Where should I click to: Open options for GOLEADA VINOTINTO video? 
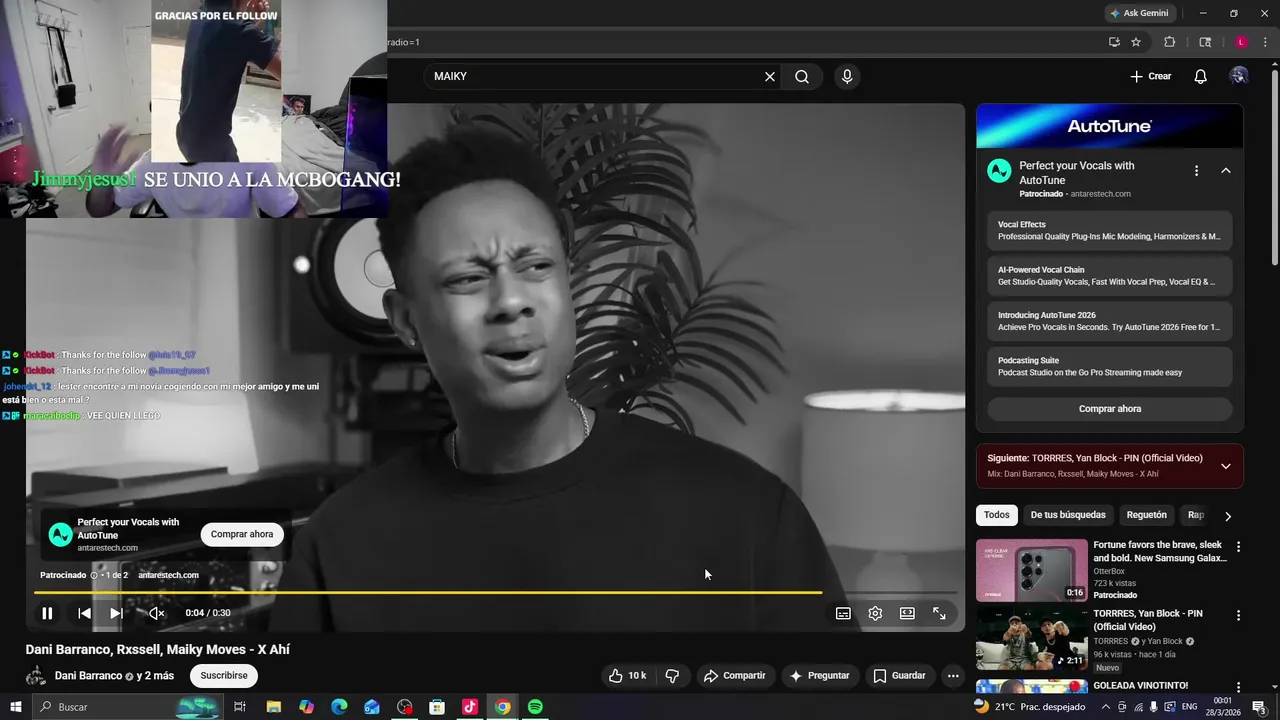pyautogui.click(x=1238, y=687)
